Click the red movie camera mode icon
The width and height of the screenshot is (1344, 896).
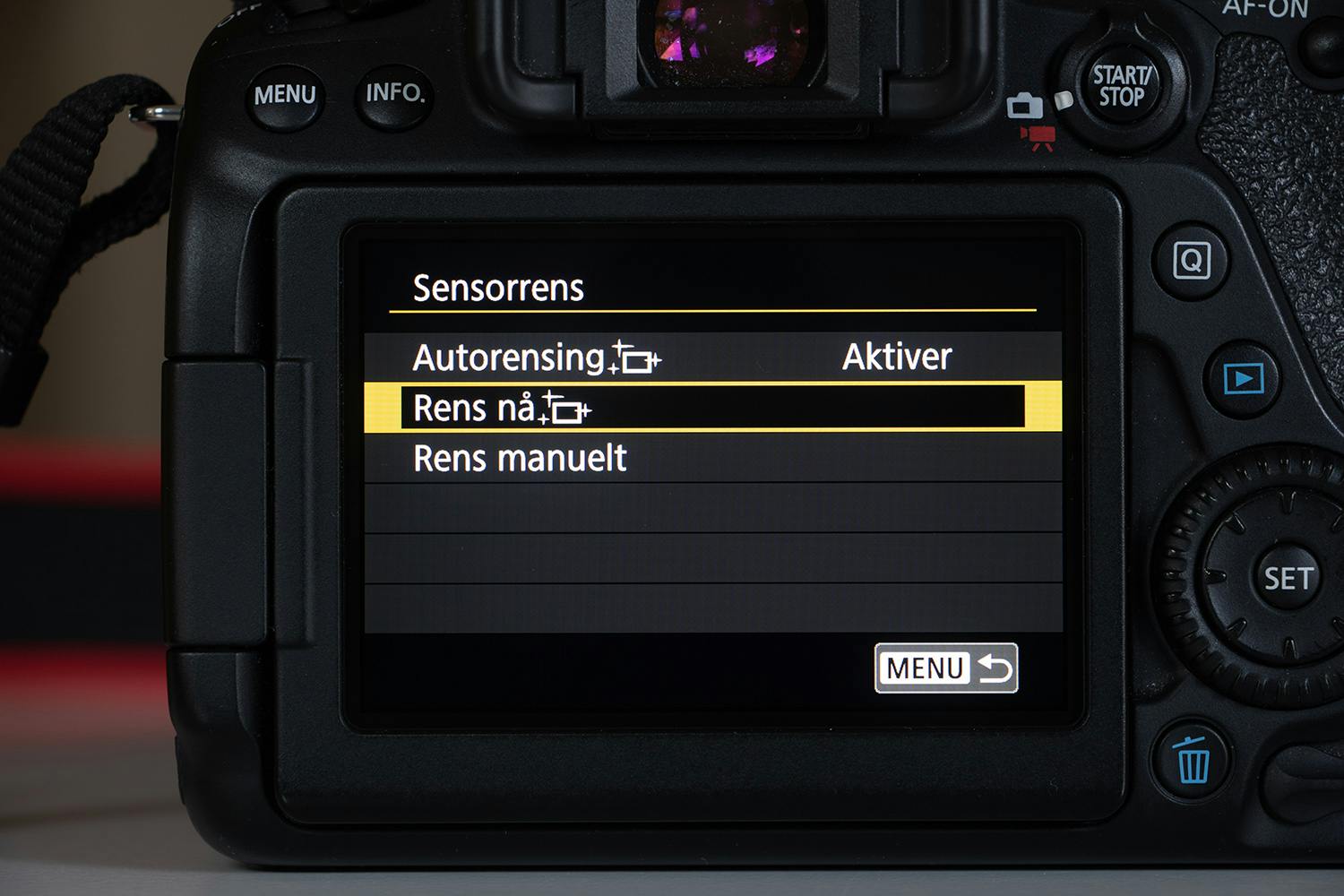pyautogui.click(x=1038, y=137)
